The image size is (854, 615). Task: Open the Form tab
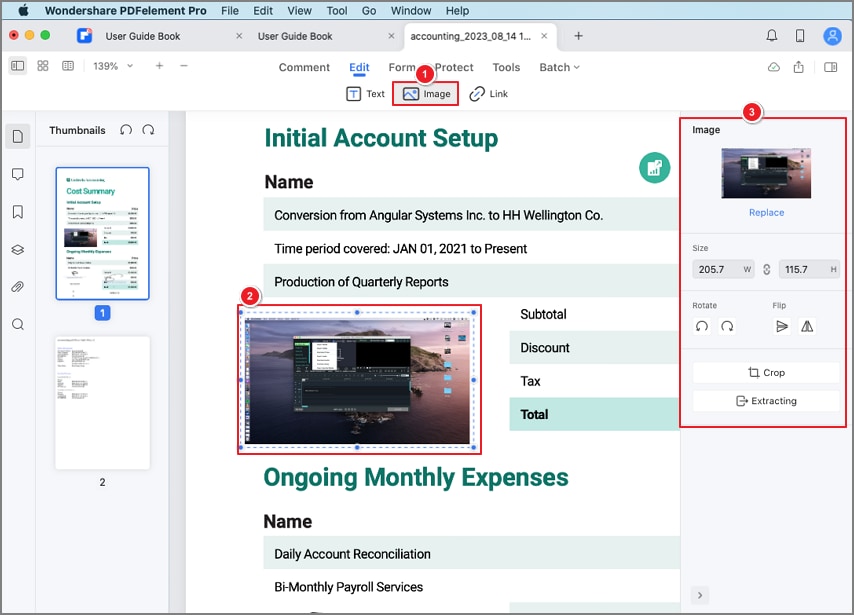pyautogui.click(x=401, y=68)
